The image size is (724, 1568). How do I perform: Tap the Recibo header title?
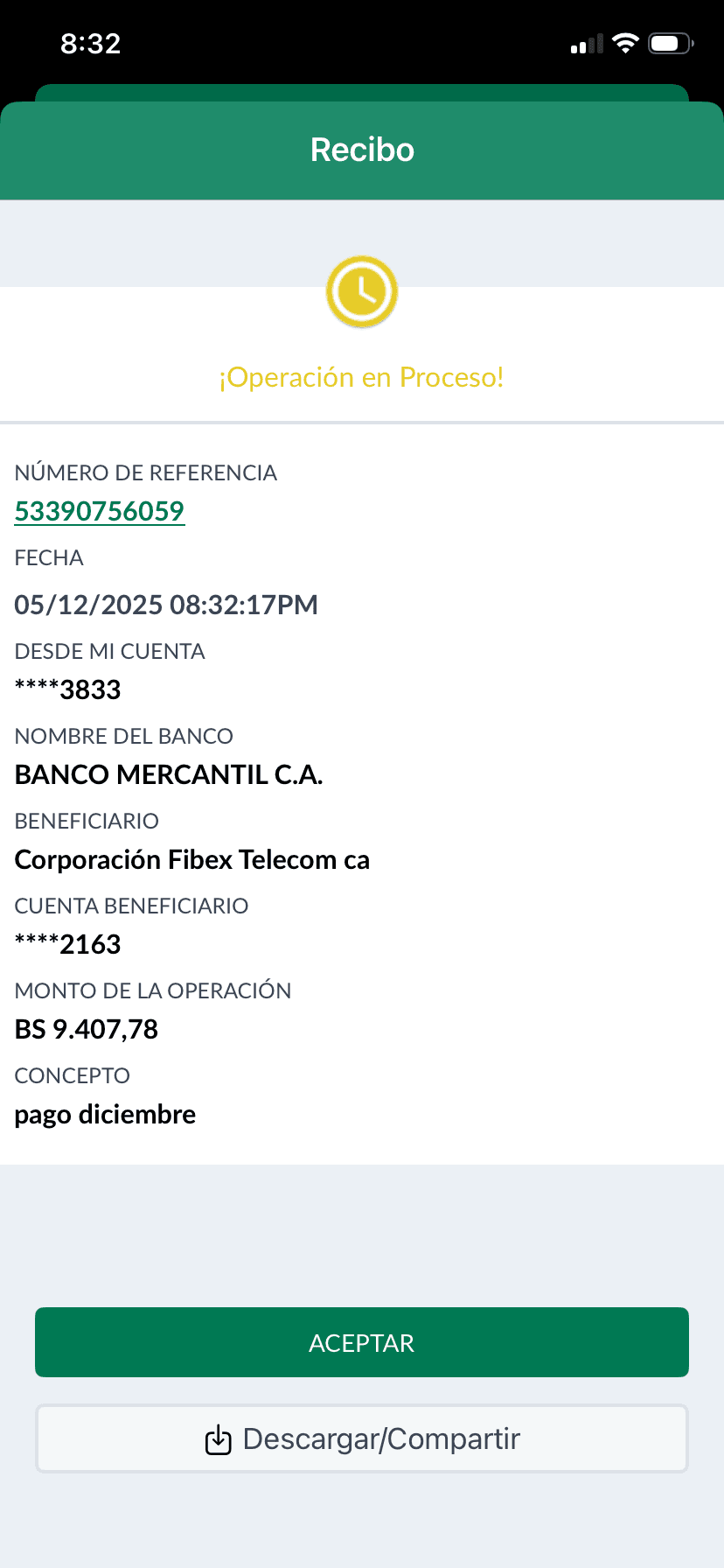click(362, 150)
